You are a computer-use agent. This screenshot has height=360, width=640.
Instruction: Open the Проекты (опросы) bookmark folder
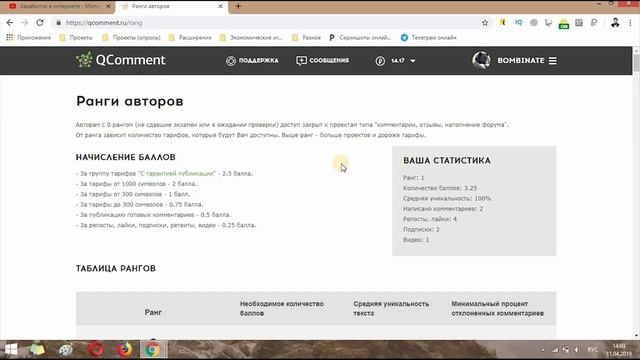[x=131, y=38]
